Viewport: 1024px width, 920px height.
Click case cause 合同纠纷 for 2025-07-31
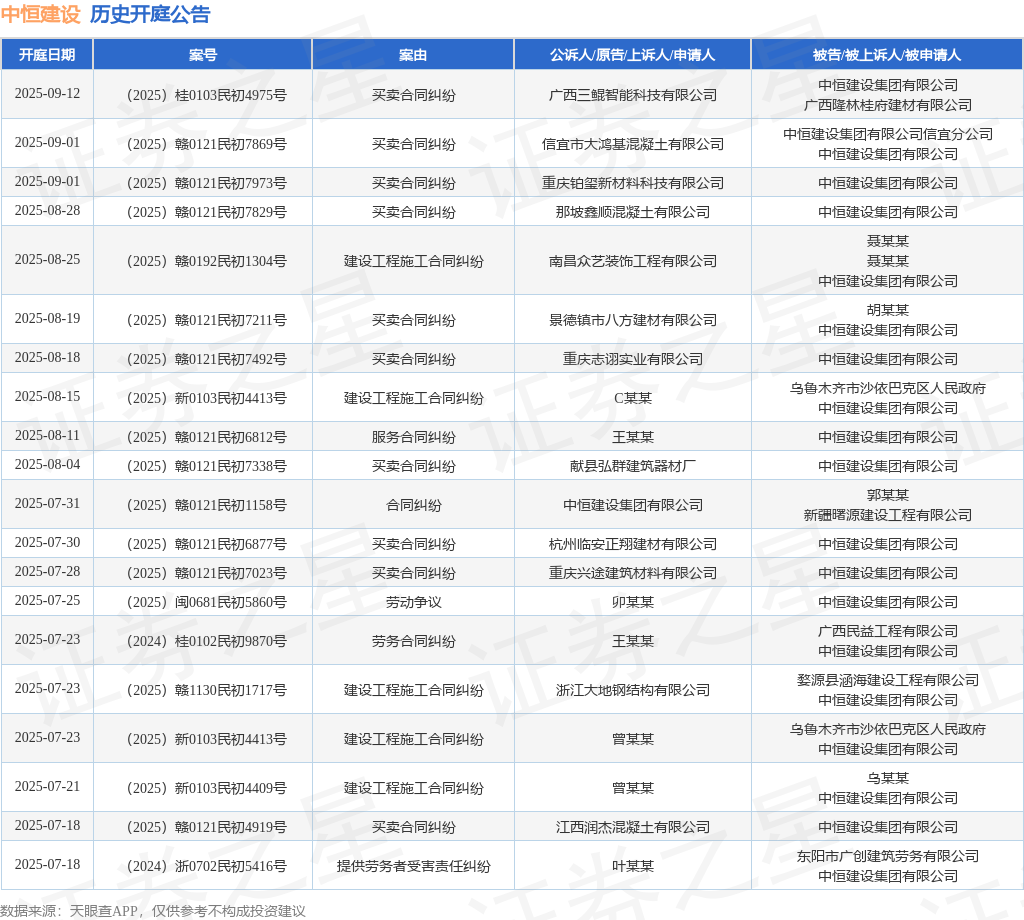tap(413, 505)
